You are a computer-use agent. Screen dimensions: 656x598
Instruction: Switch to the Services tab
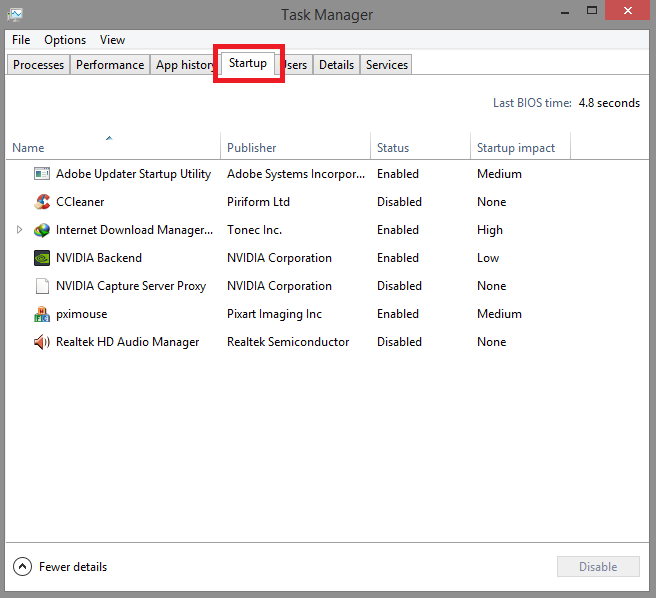(387, 65)
